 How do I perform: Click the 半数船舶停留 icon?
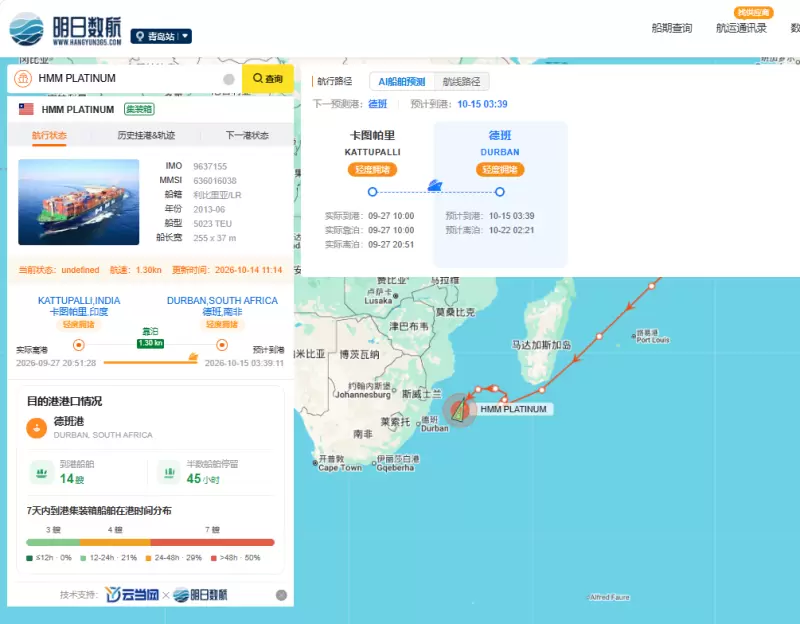click(x=169, y=472)
